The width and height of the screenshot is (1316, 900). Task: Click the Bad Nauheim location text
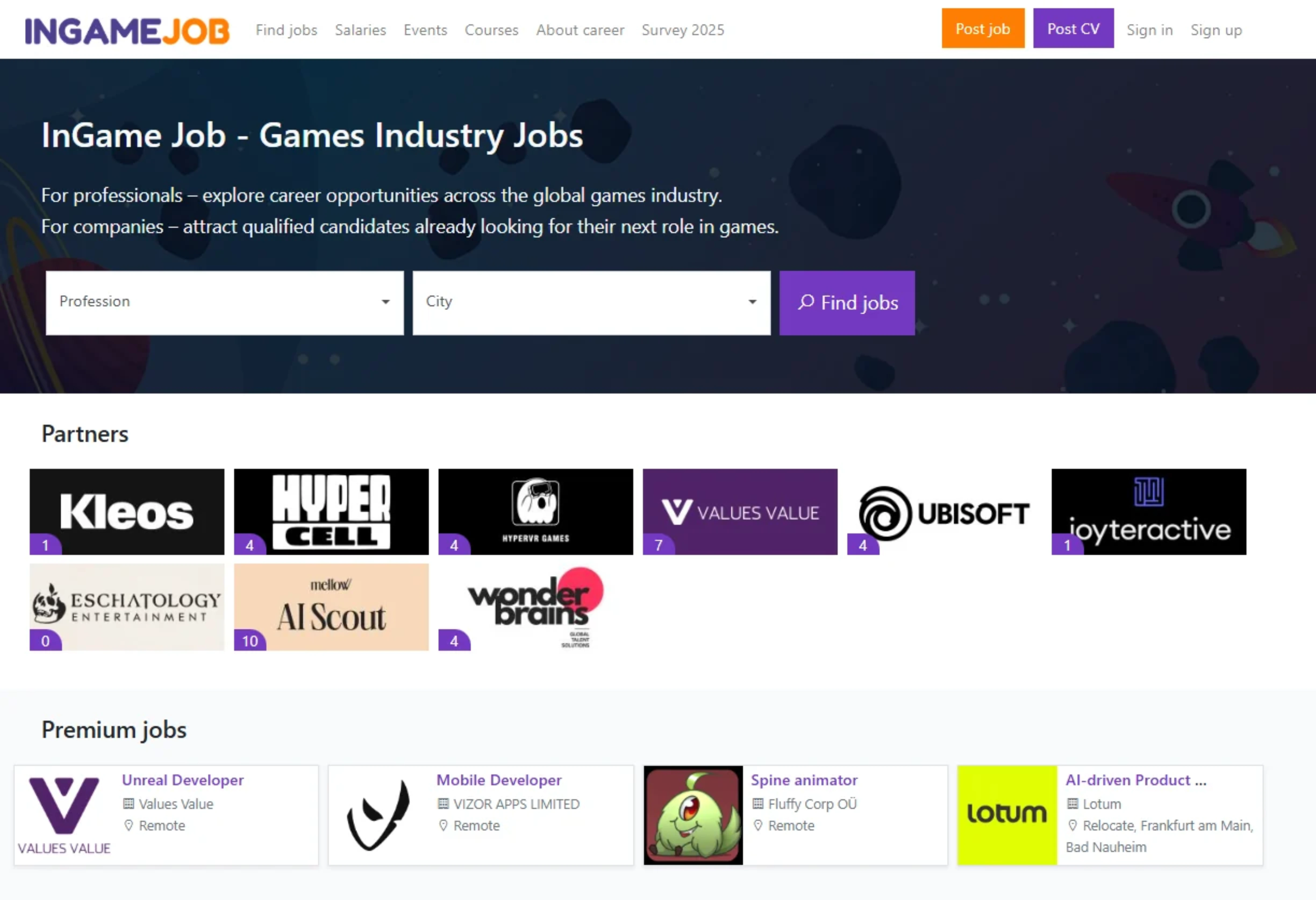coord(1106,847)
